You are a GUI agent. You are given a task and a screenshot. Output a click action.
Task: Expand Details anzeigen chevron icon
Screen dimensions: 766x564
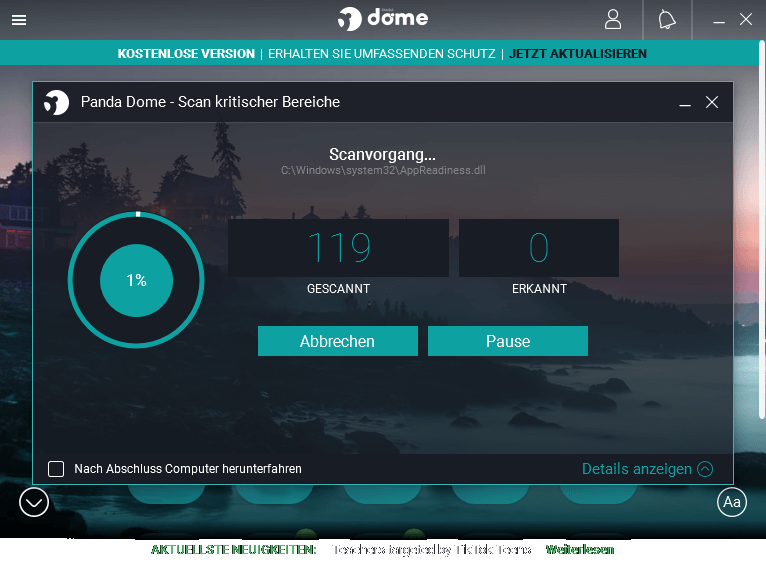(705, 469)
